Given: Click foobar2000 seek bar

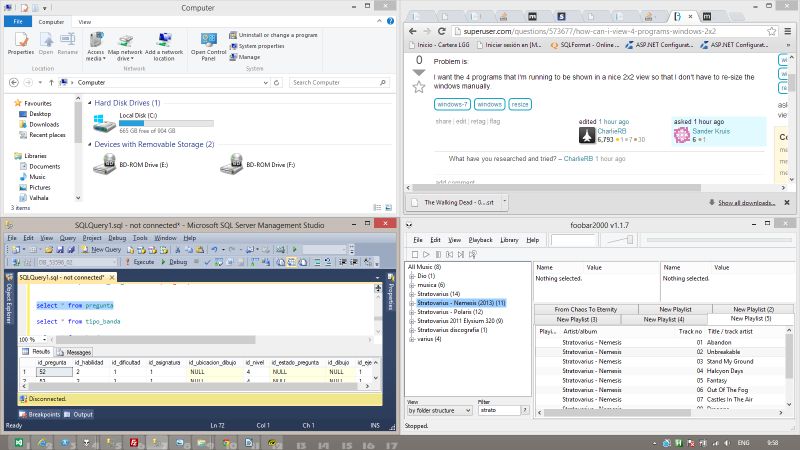Looking at the screenshot, I should point(718,240).
